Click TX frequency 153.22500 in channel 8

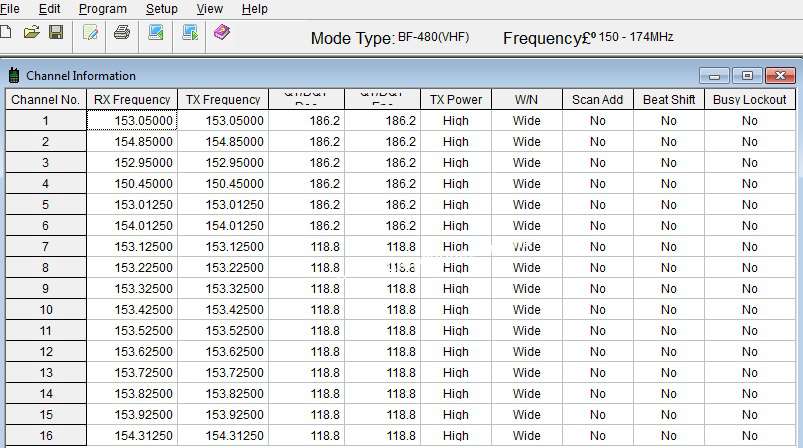223,267
